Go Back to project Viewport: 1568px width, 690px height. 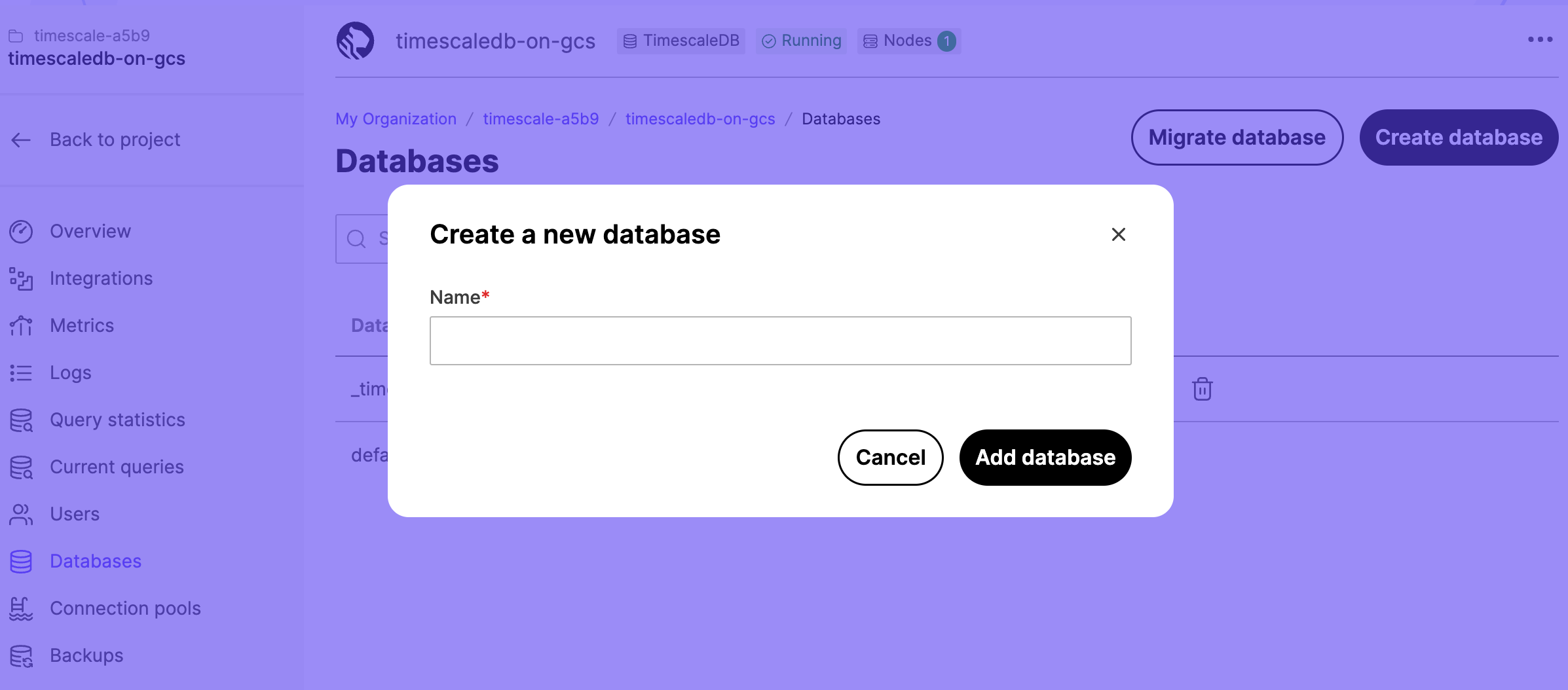[115, 139]
